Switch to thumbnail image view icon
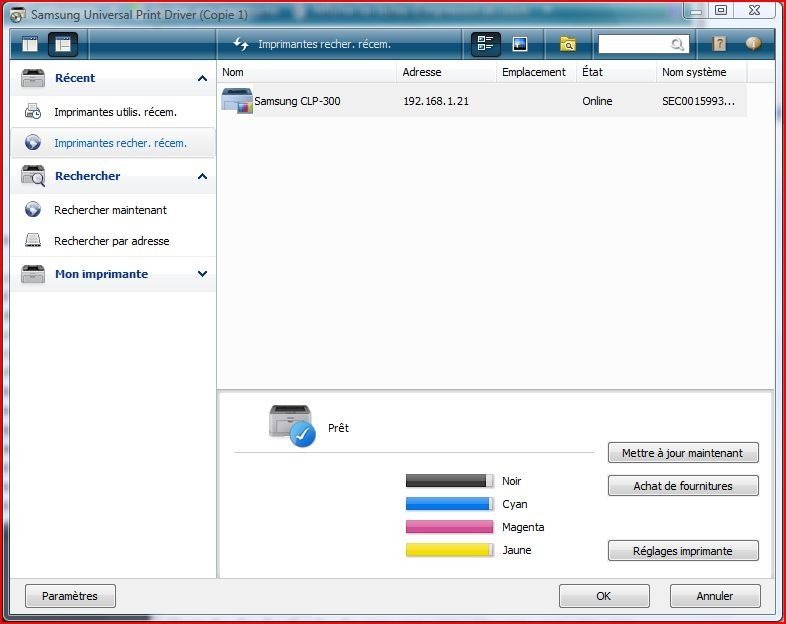 [519, 44]
